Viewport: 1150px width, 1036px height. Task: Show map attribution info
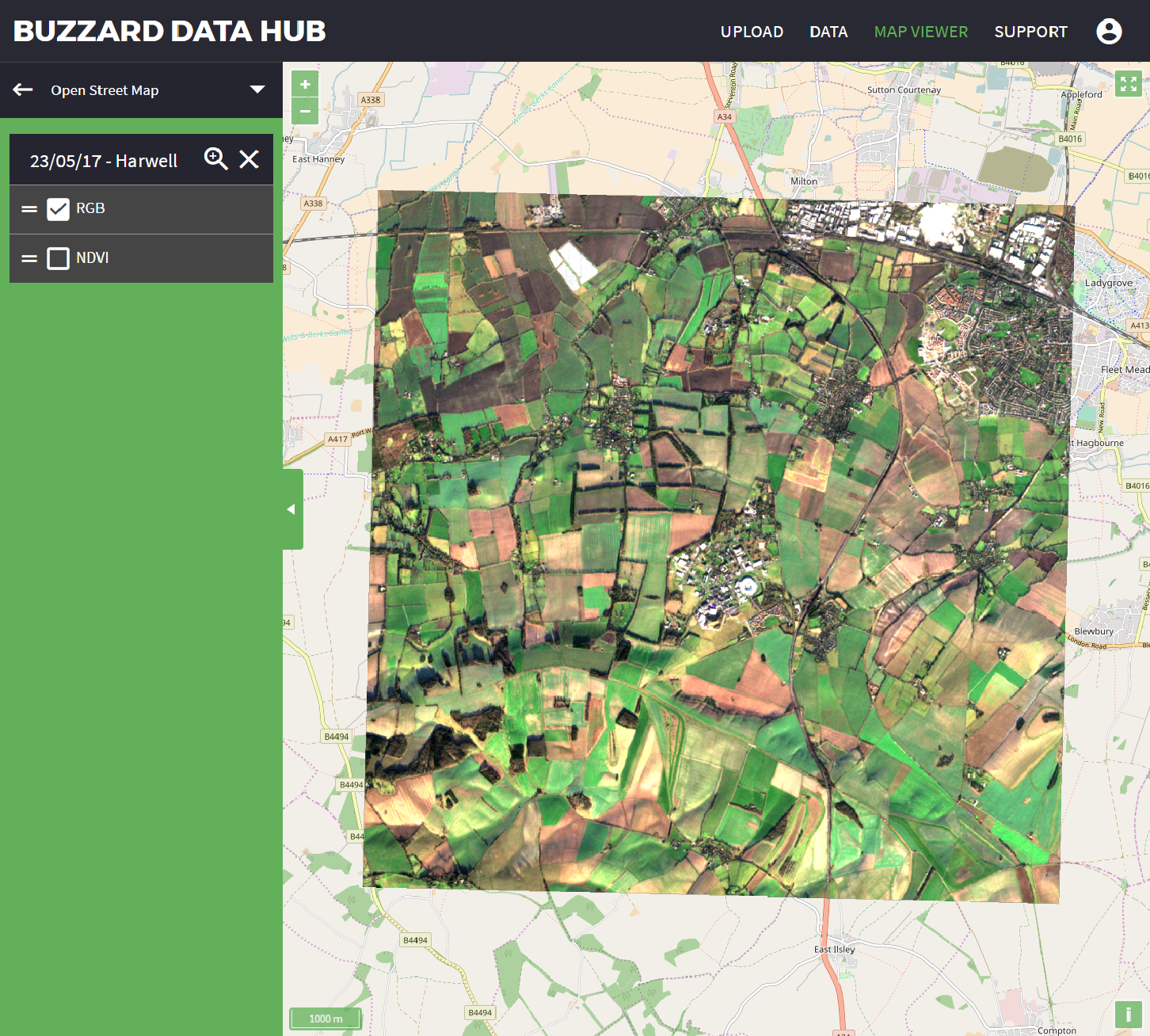point(1129,1015)
